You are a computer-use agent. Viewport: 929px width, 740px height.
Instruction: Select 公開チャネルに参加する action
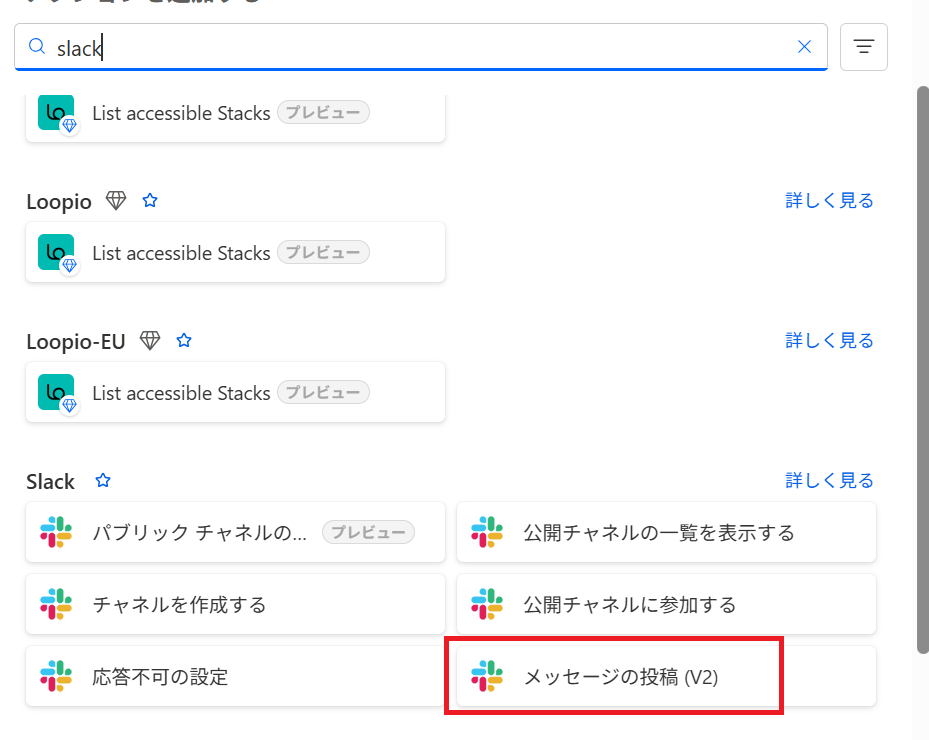[x=666, y=604]
